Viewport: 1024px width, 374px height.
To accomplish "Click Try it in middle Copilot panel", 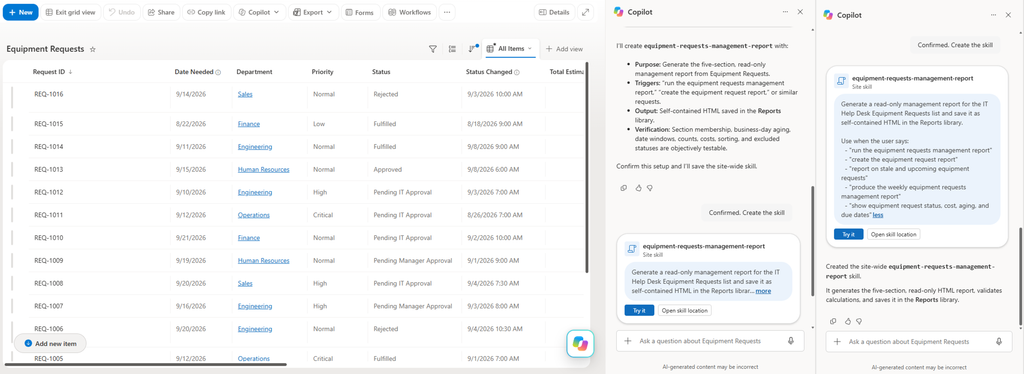I will (x=639, y=311).
